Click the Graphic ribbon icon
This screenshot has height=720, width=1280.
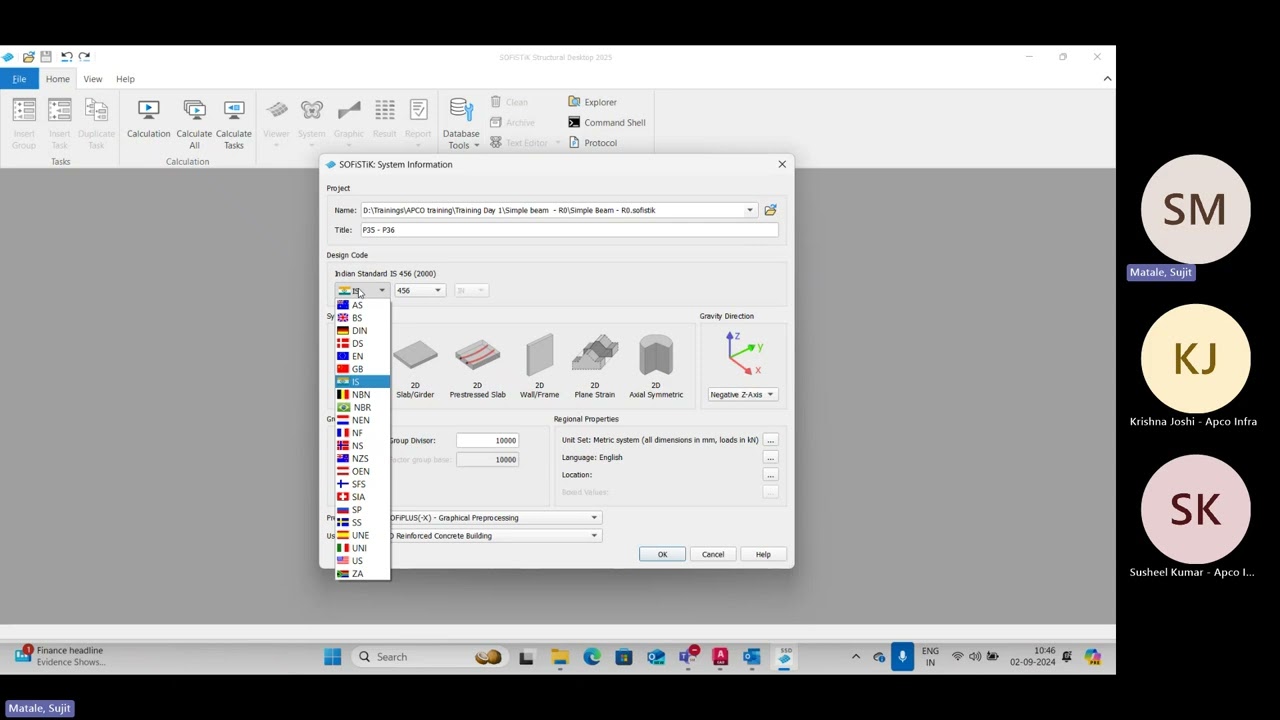(348, 120)
